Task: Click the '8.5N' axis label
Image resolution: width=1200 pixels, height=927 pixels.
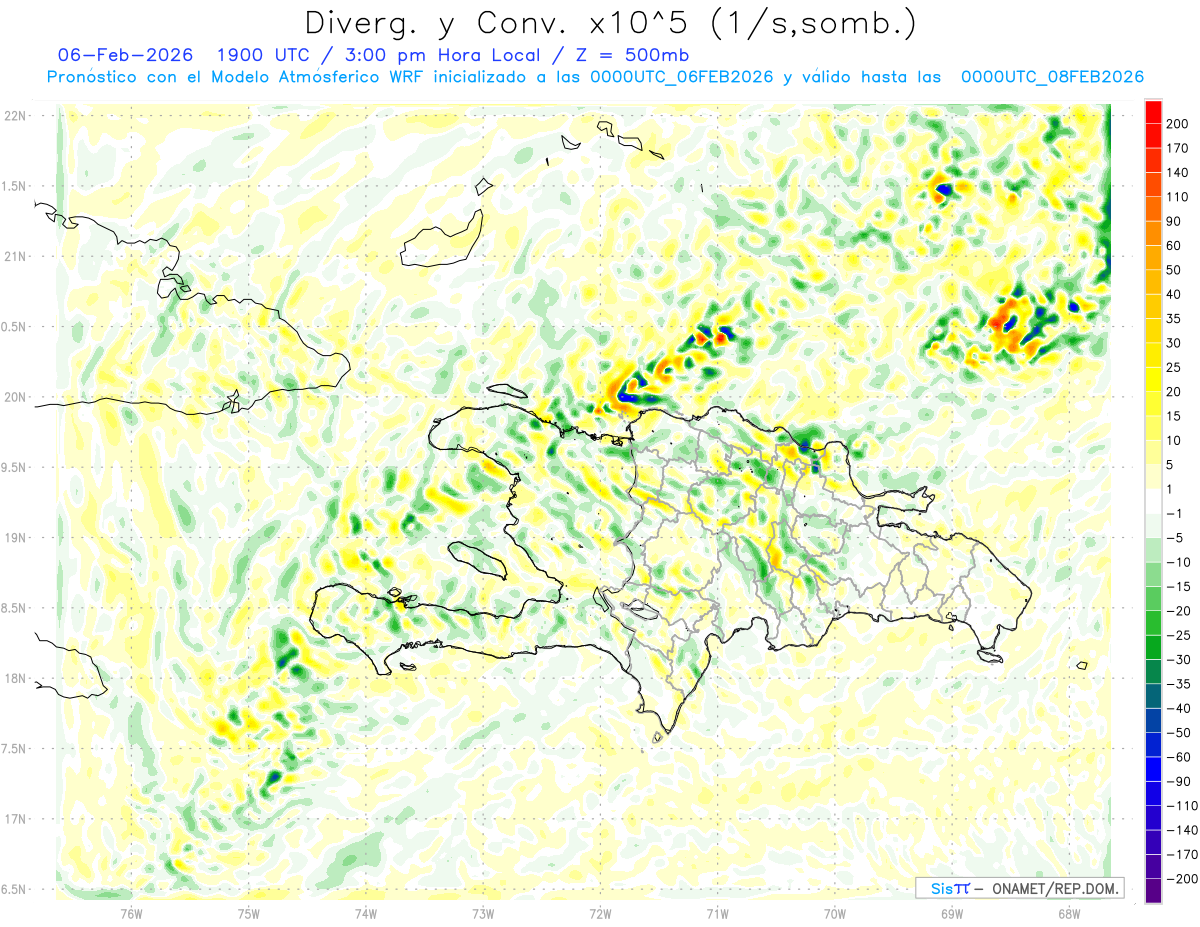Action: (15, 608)
